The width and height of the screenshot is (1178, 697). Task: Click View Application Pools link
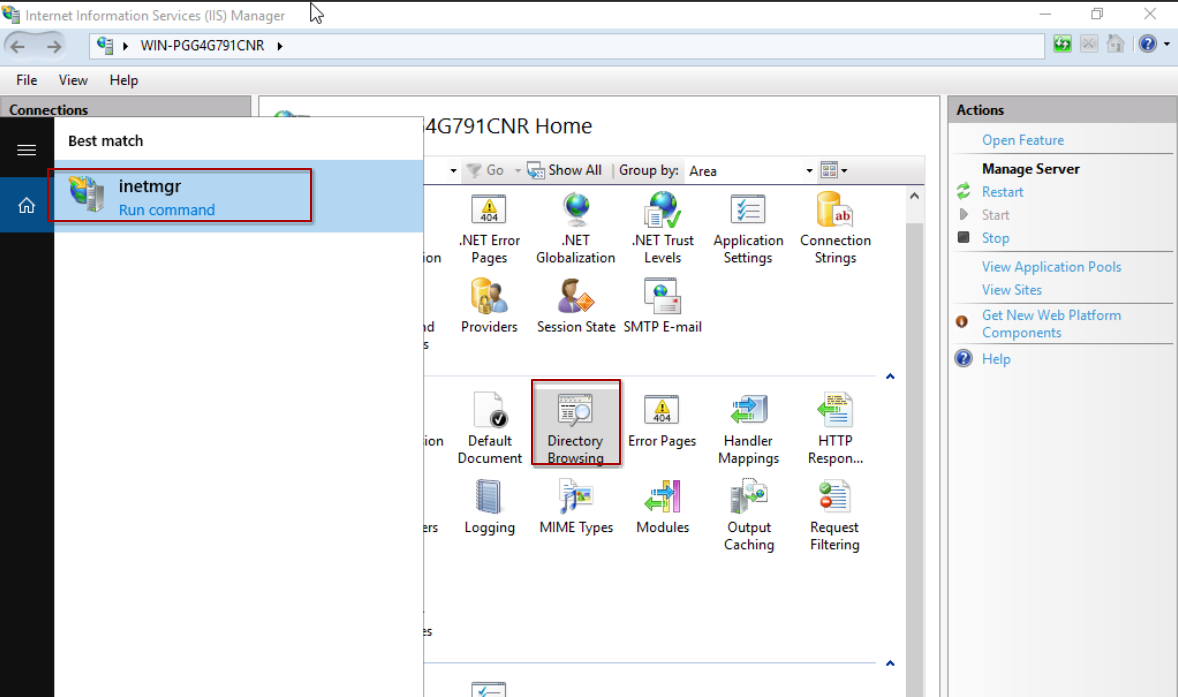(x=1051, y=267)
